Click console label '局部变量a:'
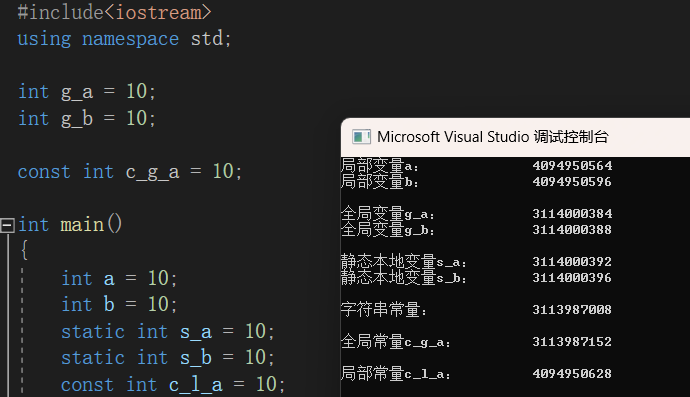The image size is (690, 397). (x=379, y=166)
